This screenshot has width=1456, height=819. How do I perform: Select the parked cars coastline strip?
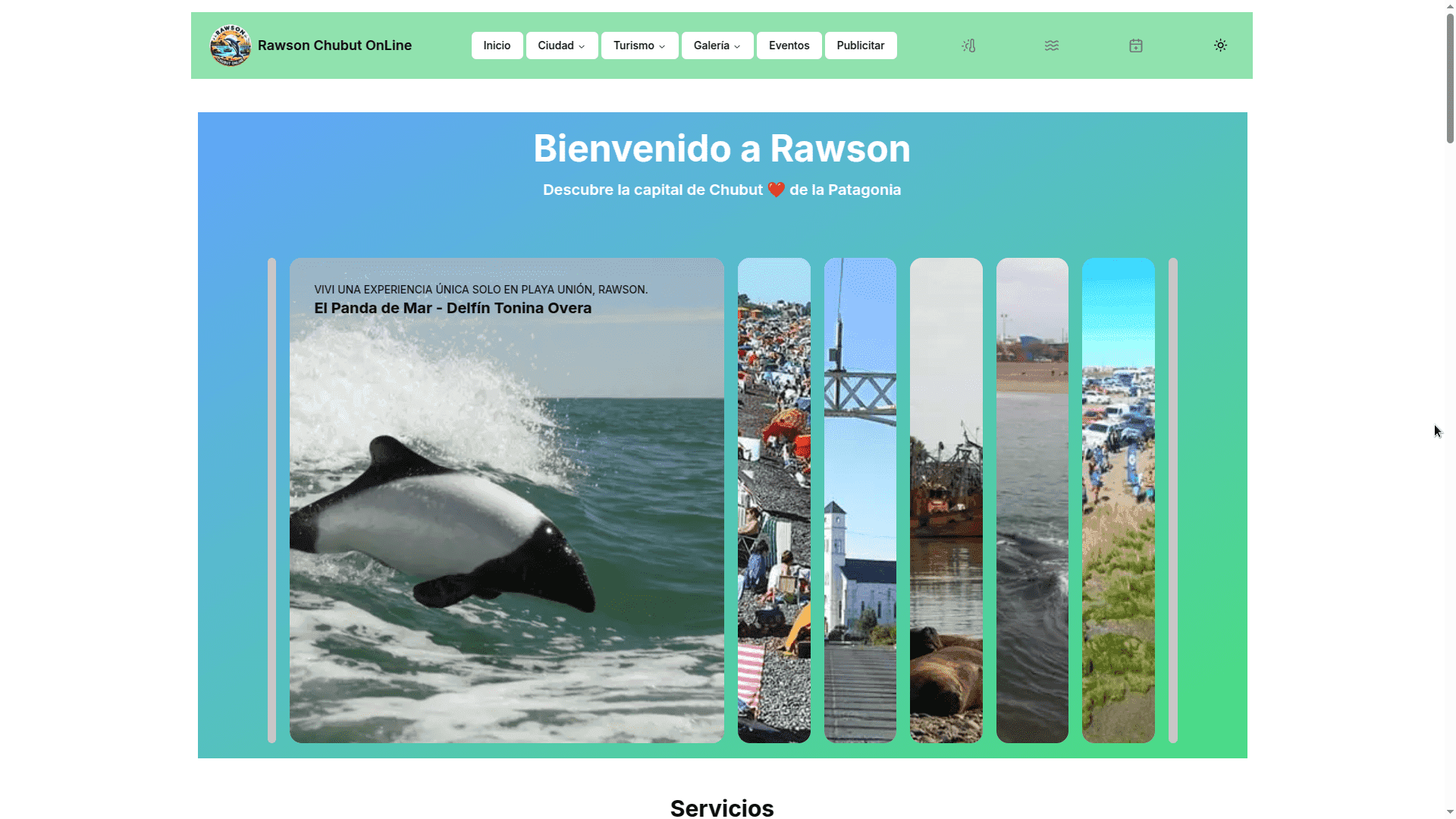[x=1119, y=500]
